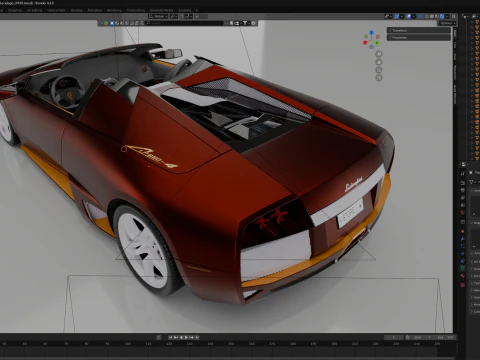The width and height of the screenshot is (480, 360).
Task: Switch to the Texture Paint workspace
Action: [x=56, y=10]
